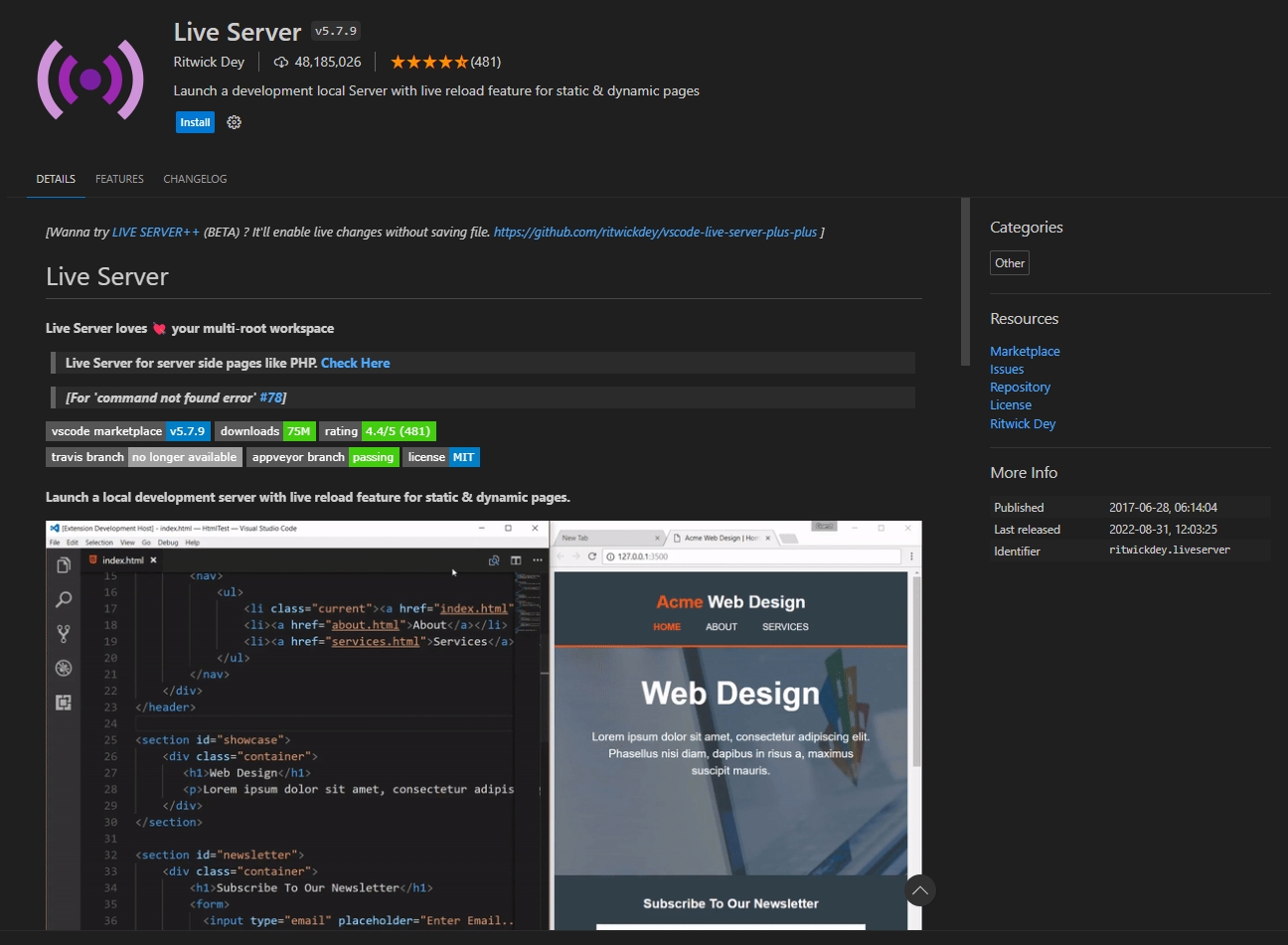1288x945 pixels.
Task: Click SERVICES nav in demo webpage
Action: click(x=785, y=627)
